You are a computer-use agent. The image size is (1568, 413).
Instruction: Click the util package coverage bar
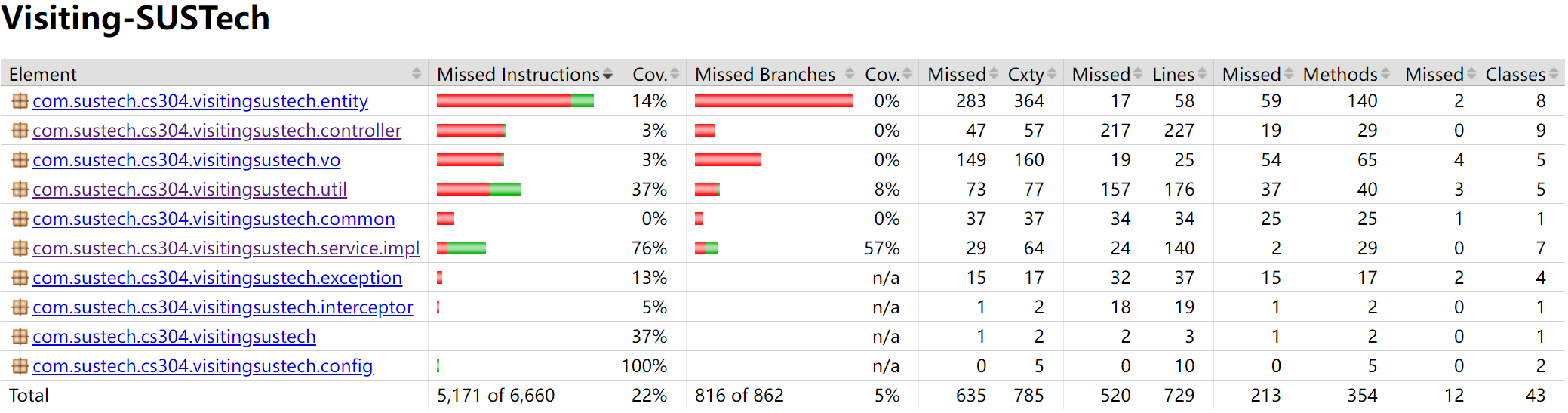point(479,190)
